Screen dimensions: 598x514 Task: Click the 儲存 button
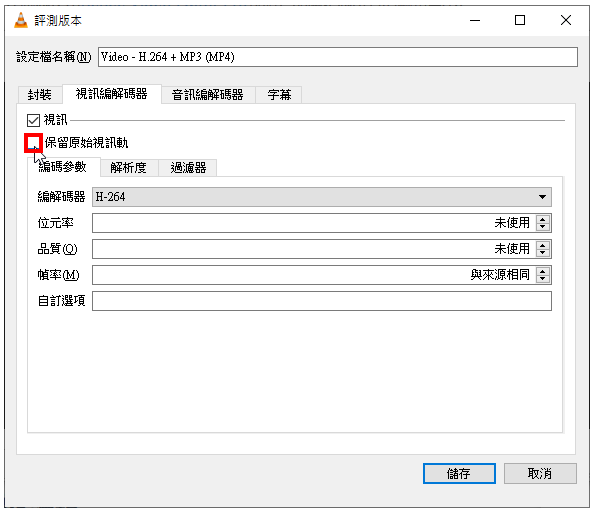click(x=459, y=474)
